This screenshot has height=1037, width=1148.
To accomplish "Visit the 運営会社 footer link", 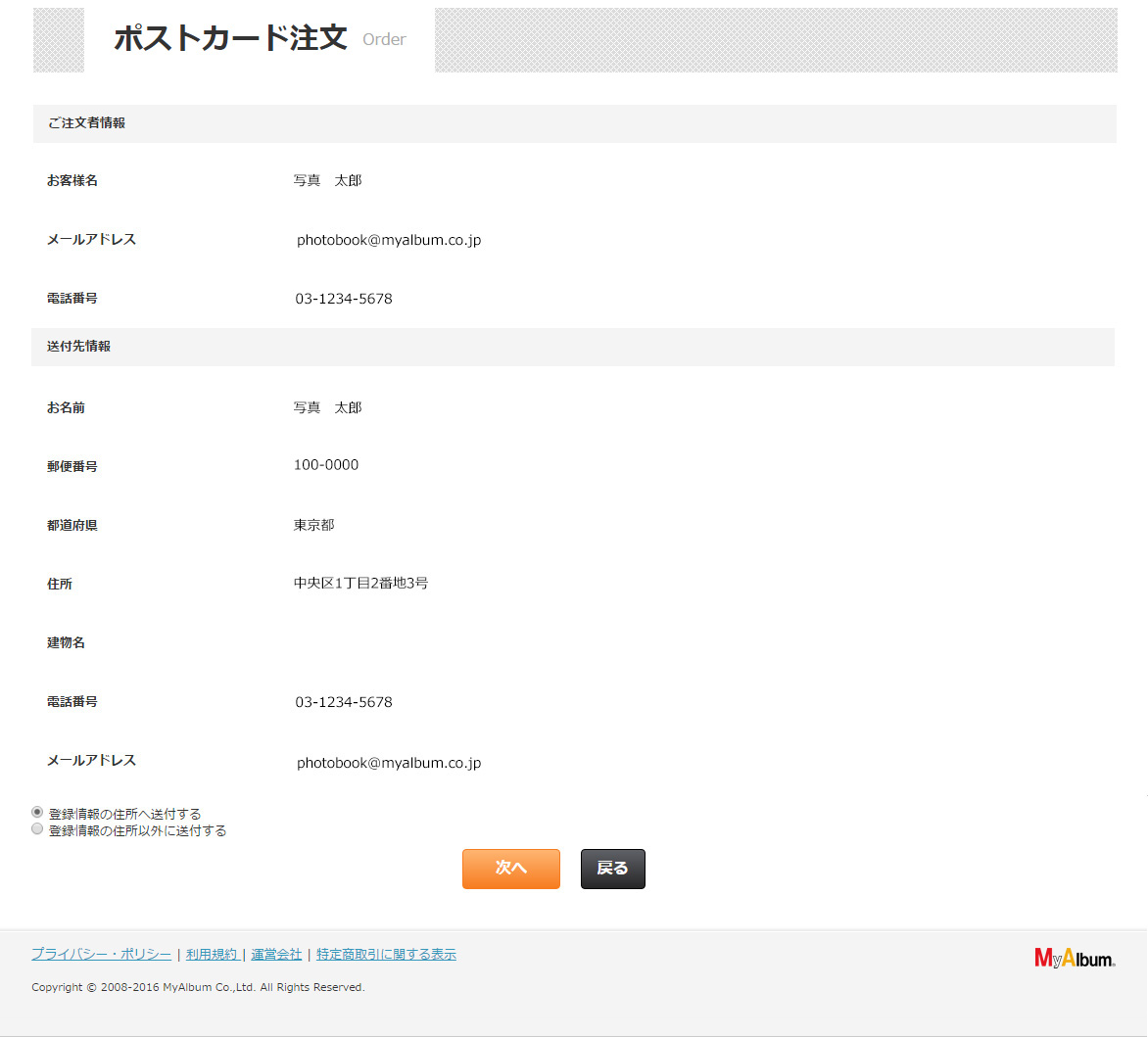I will pyautogui.click(x=276, y=955).
